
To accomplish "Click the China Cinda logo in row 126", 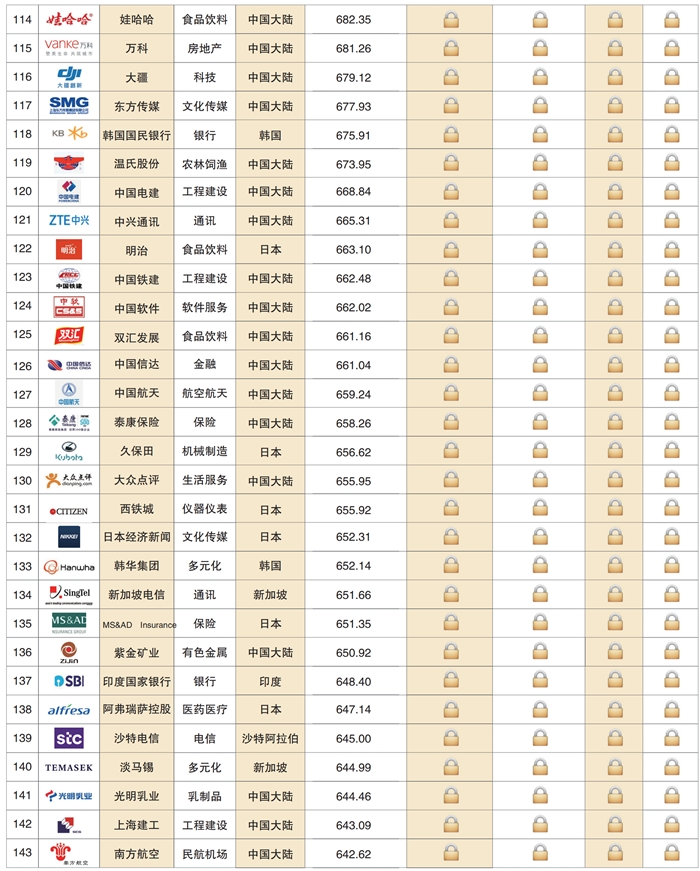I will 69,365.
